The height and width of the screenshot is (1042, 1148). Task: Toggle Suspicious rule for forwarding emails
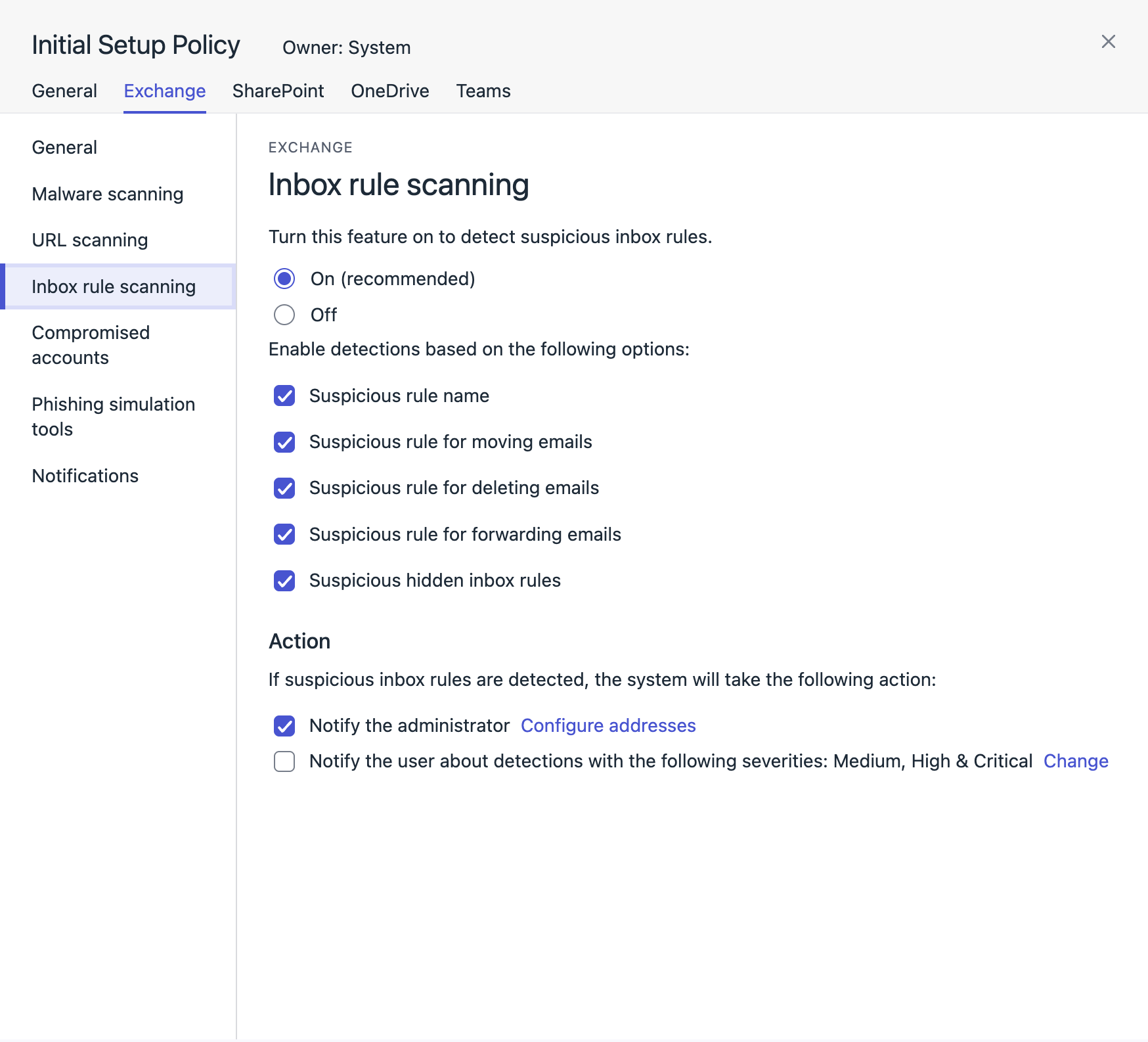click(284, 535)
